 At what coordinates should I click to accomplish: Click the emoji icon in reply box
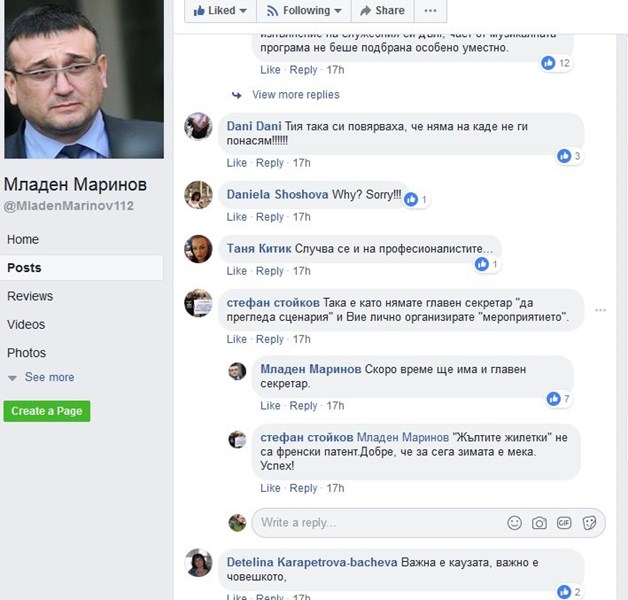pos(515,523)
